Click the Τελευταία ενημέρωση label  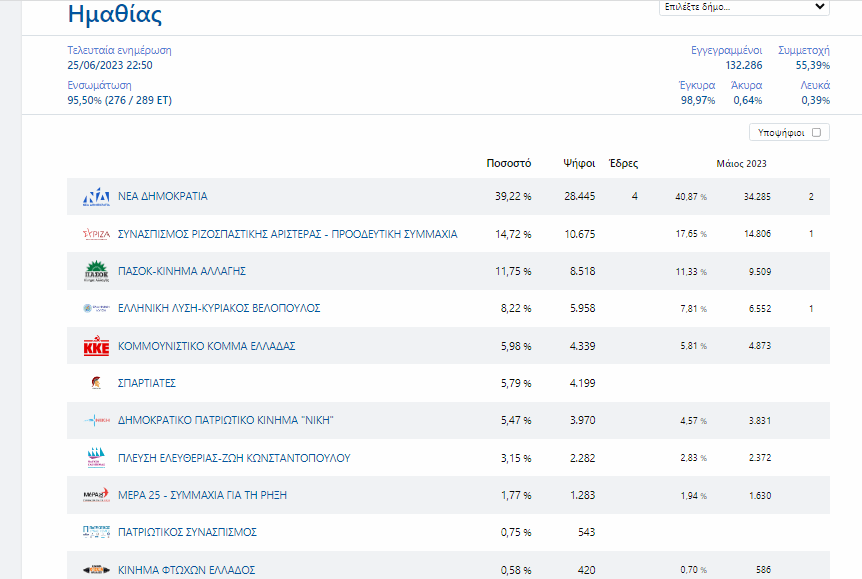[119, 51]
